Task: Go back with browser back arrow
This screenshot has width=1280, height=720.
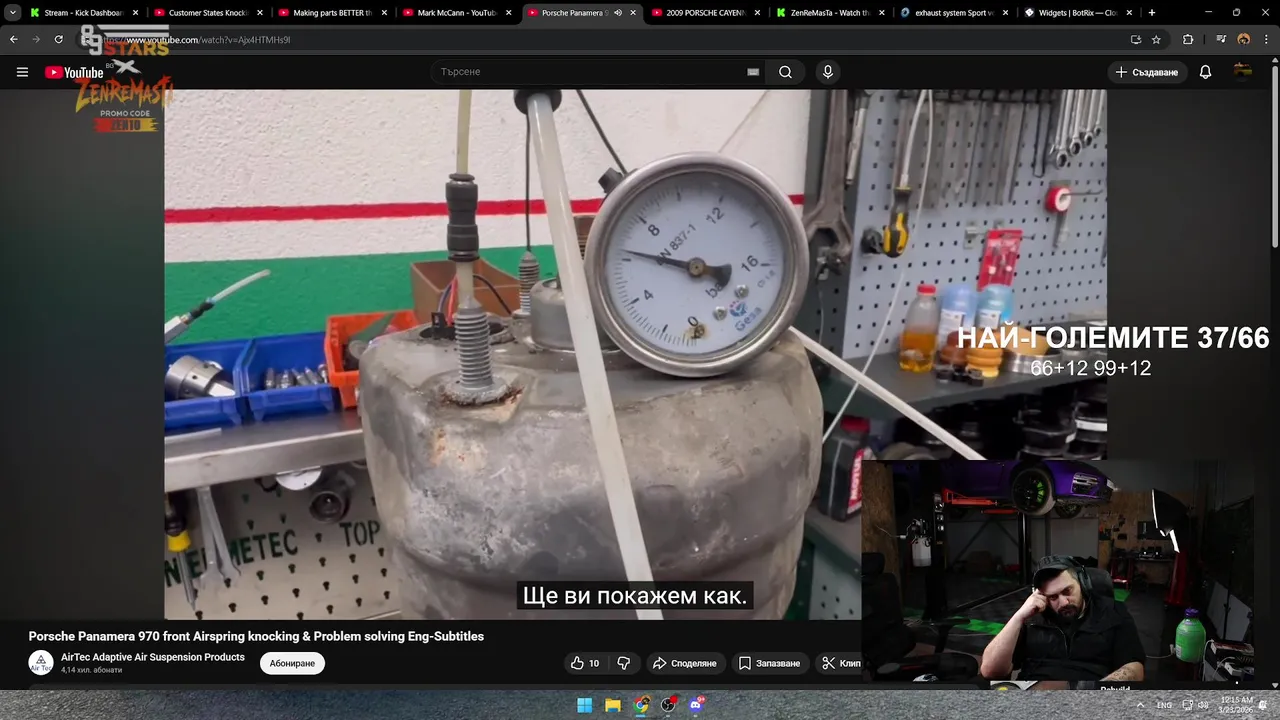Action: click(14, 39)
